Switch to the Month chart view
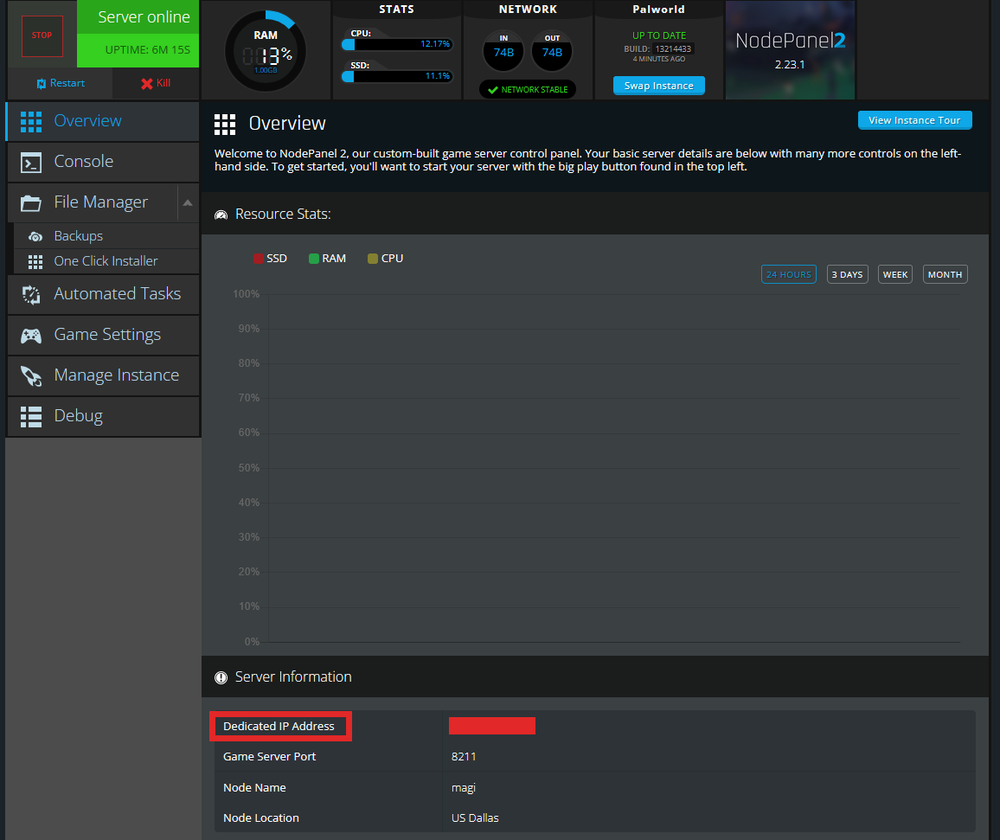 944,273
